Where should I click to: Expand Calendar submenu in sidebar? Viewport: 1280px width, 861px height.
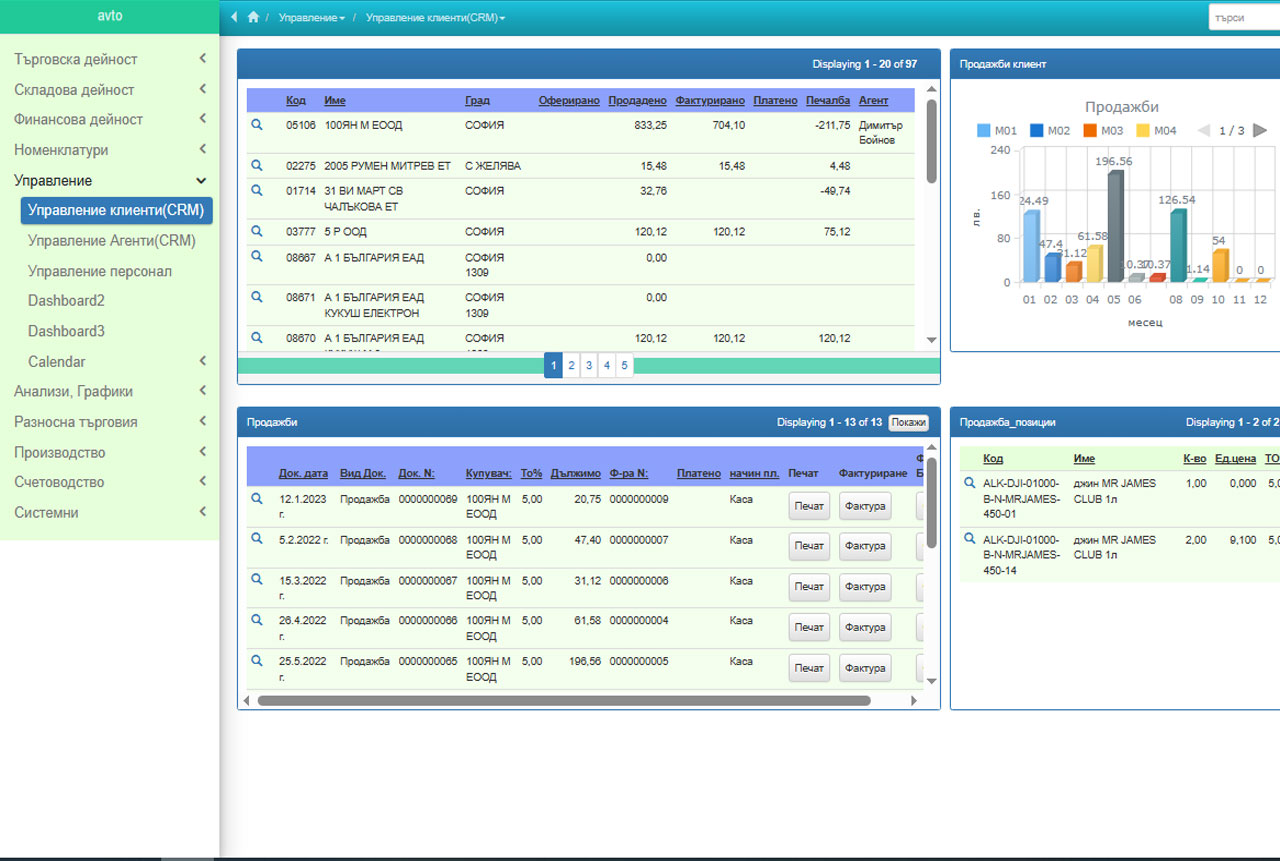[117, 361]
